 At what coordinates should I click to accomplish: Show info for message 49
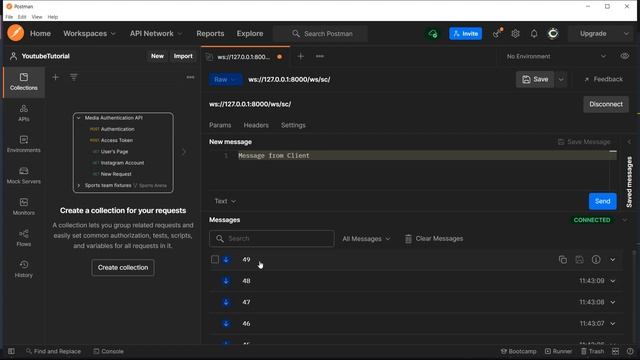pyautogui.click(x=596, y=260)
